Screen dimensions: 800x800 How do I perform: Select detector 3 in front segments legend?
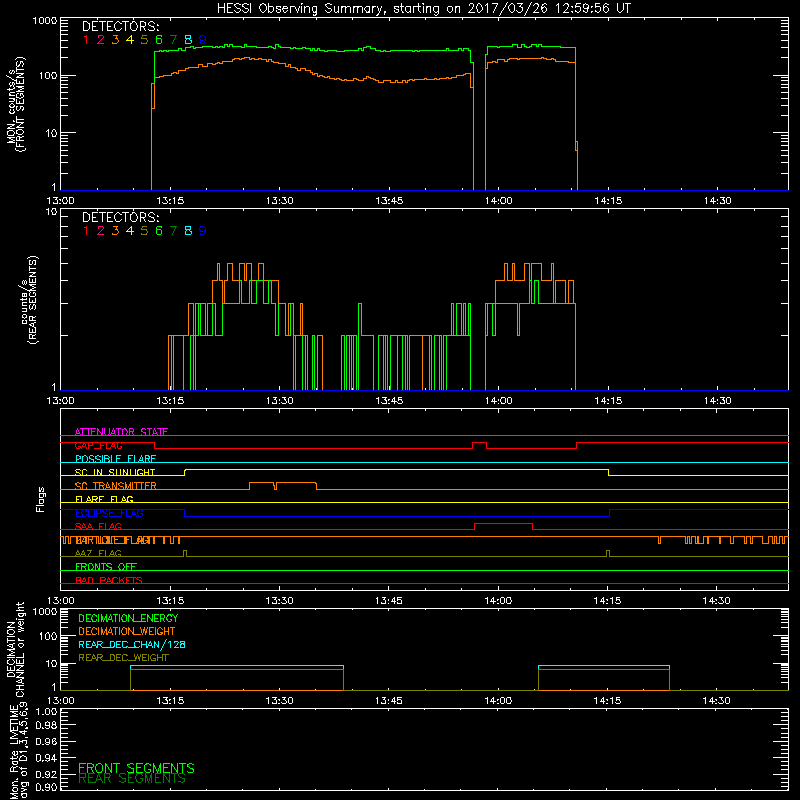tap(115, 40)
